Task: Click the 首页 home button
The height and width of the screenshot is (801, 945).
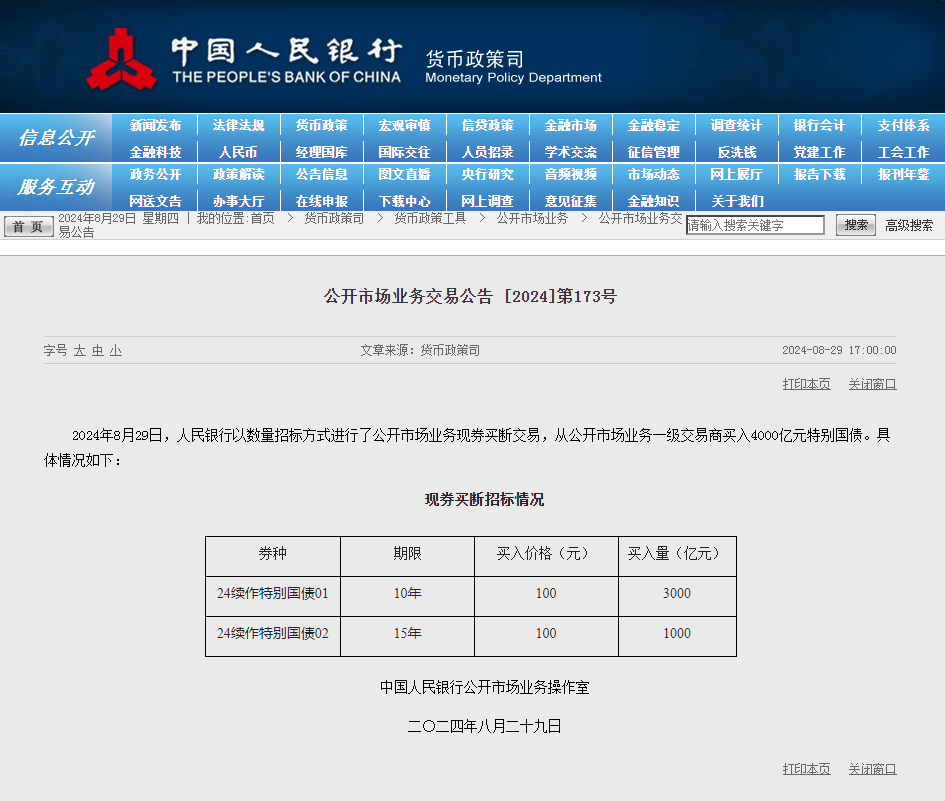Action: pyautogui.click(x=27, y=225)
